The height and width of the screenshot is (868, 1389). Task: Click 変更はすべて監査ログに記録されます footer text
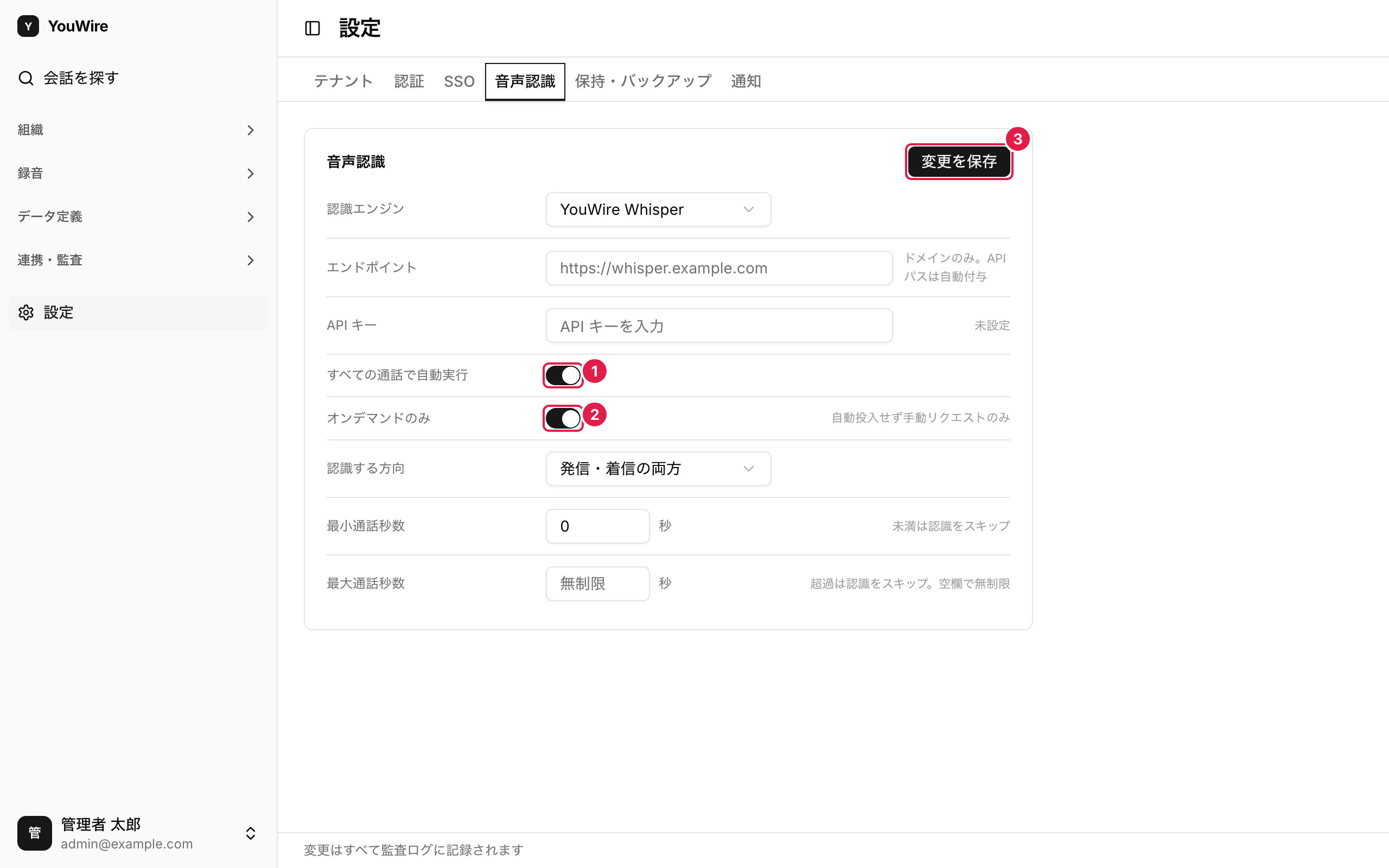414,850
